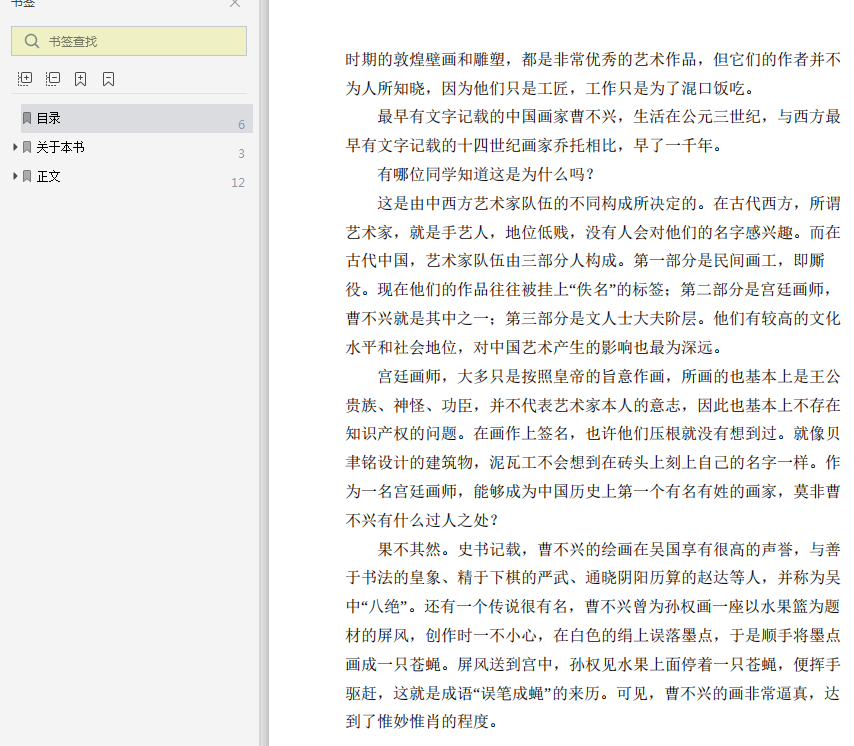Open the 正文 bookmark entry
This screenshot has height=746, width=854.
pyautogui.click(x=48, y=176)
